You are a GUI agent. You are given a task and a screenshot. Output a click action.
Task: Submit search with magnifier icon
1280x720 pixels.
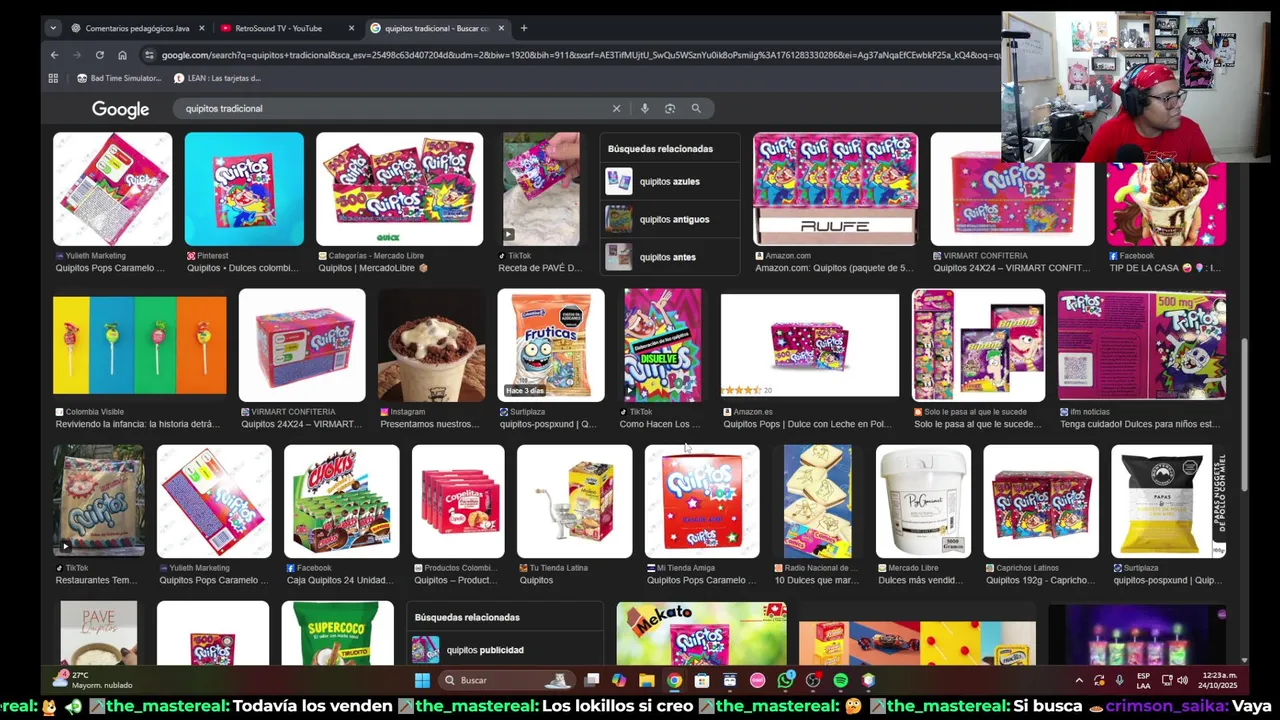tap(696, 108)
